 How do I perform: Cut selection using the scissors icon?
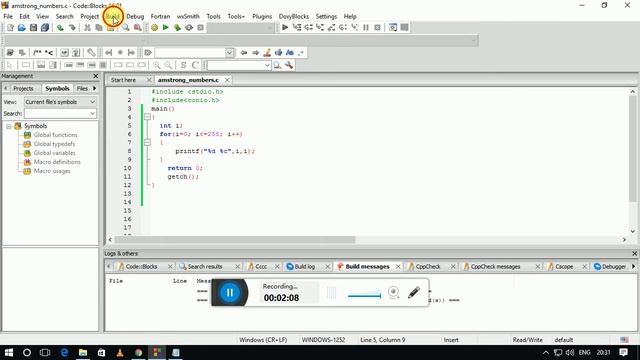(87, 27)
